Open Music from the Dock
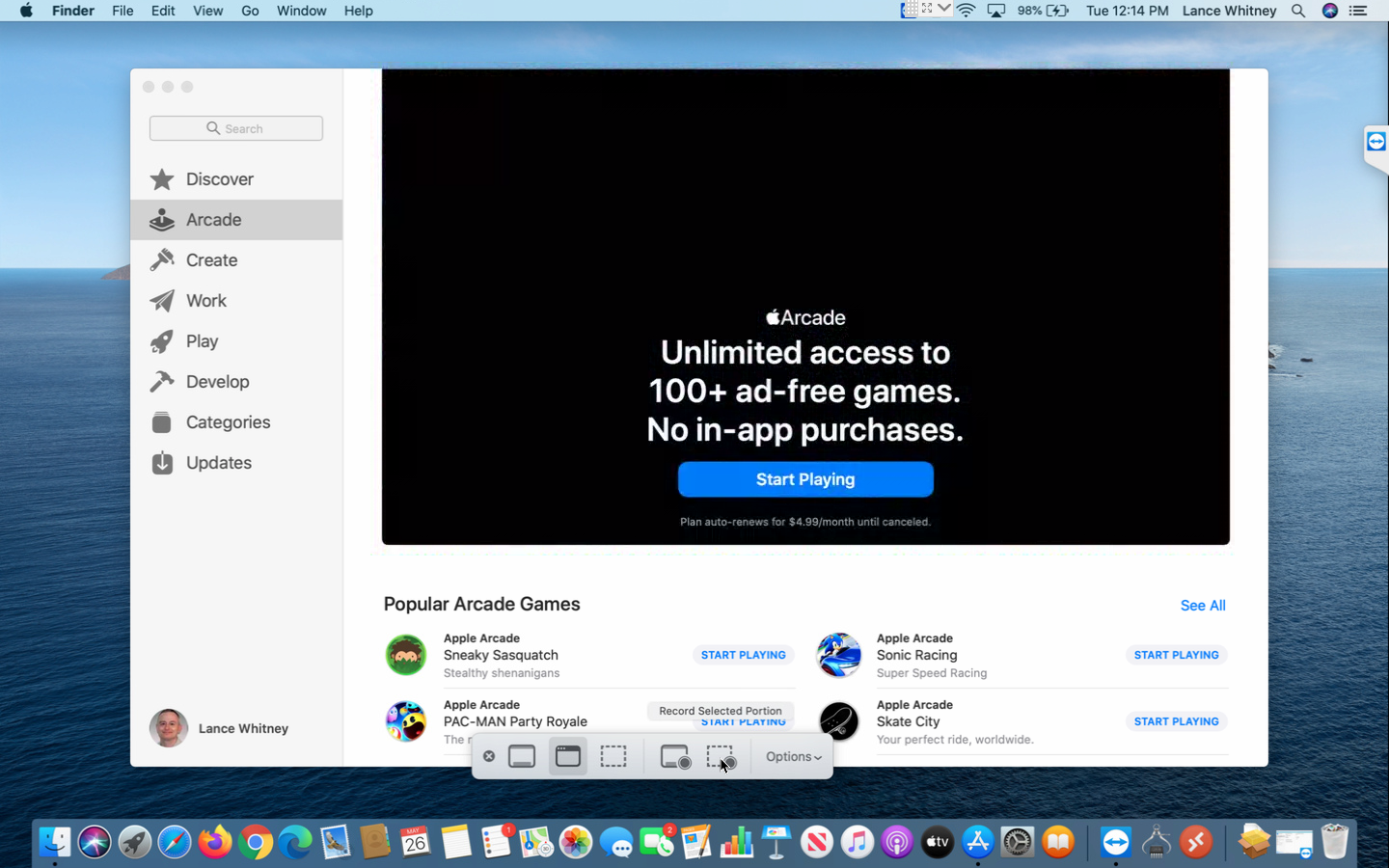This screenshot has width=1389, height=868. [x=857, y=842]
